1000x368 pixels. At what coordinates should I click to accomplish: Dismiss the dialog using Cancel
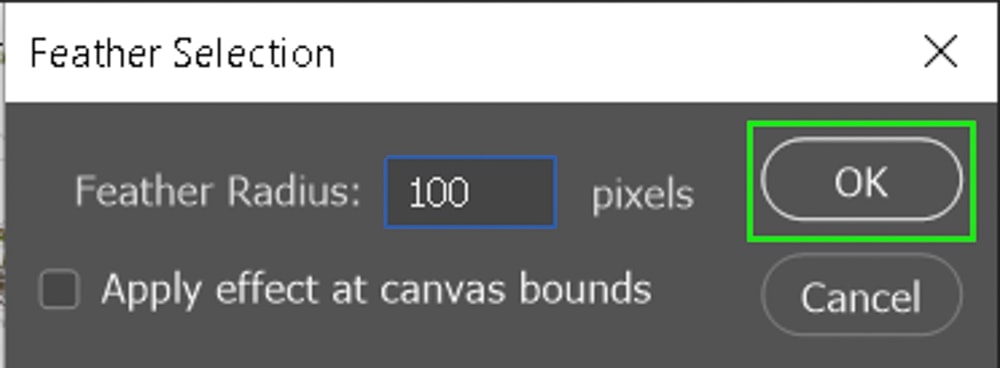click(861, 295)
